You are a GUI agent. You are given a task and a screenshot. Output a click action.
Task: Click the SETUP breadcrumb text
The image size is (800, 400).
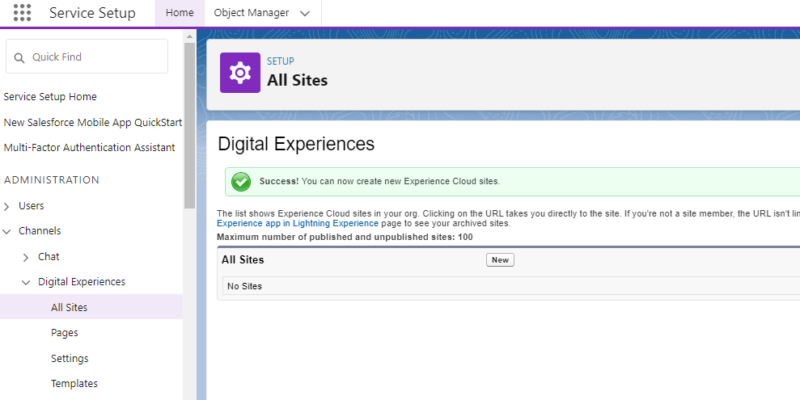pos(280,61)
